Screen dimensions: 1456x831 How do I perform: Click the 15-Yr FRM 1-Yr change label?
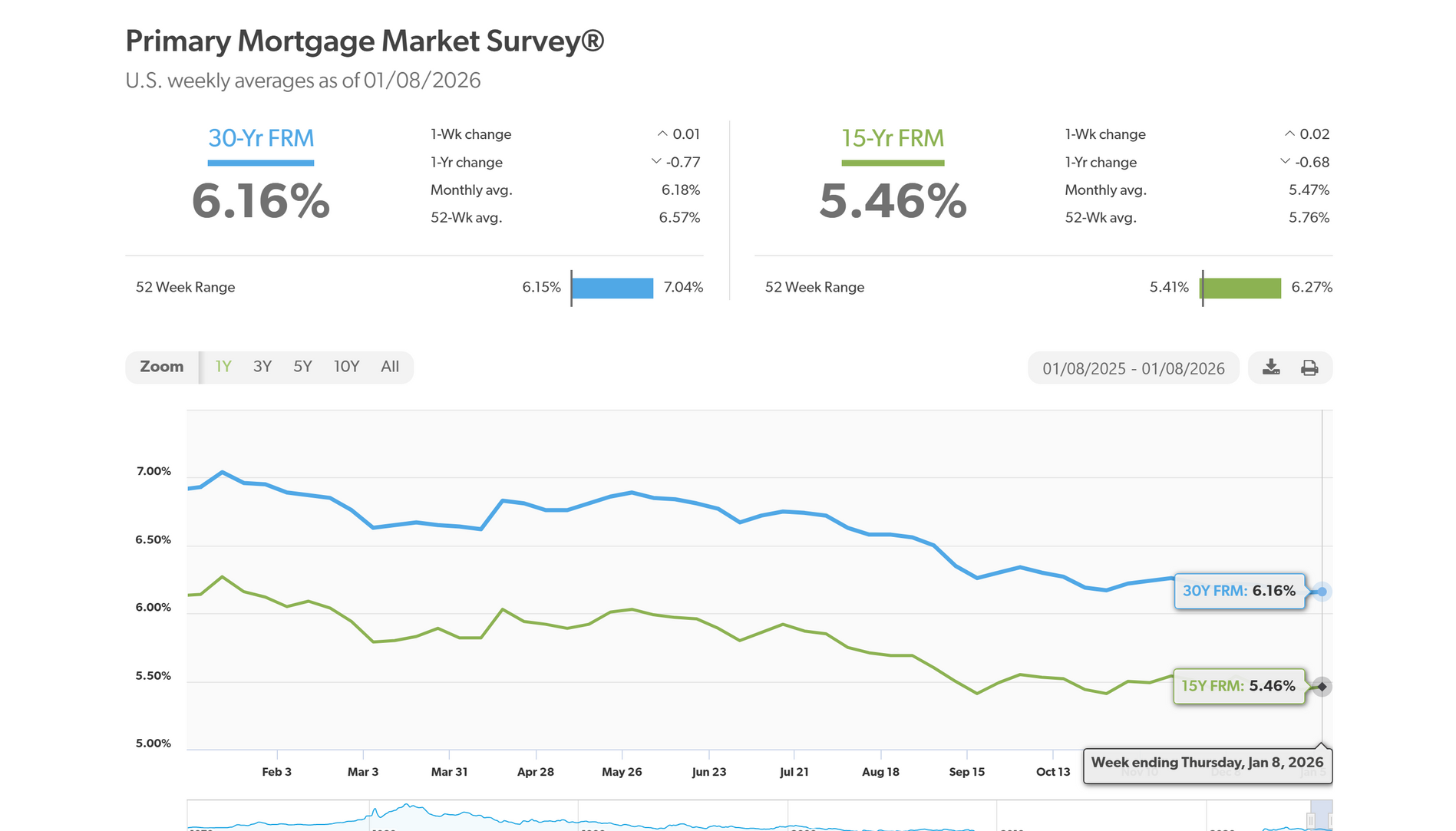click(x=1101, y=162)
